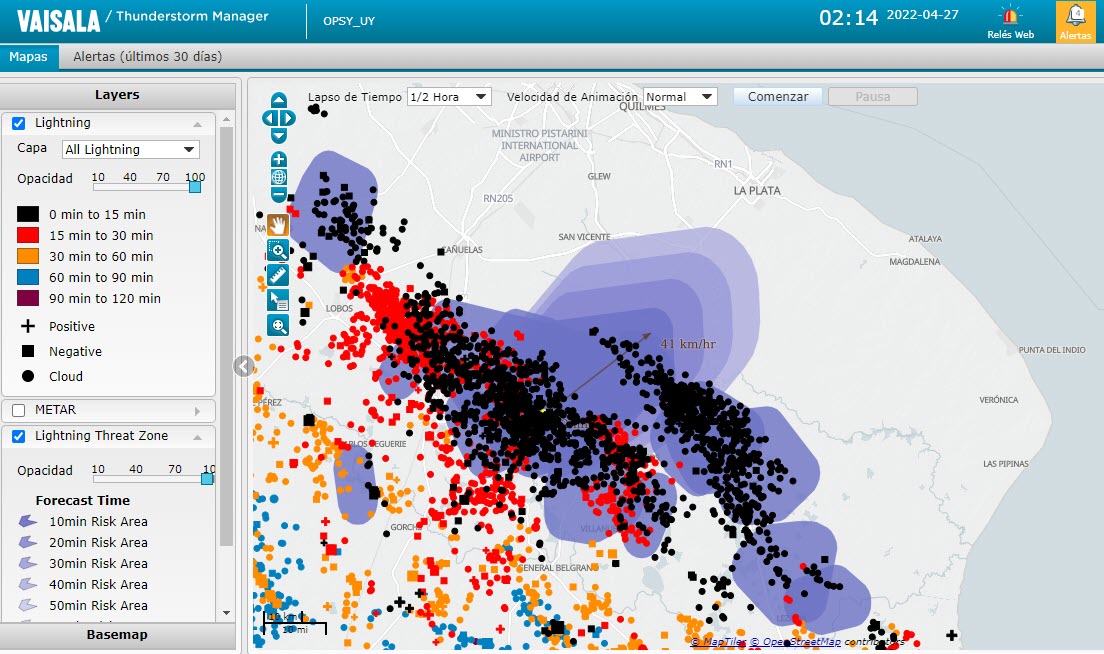1104x654 pixels.
Task: Click the Lightning Opacidad slider handle
Action: click(195, 187)
